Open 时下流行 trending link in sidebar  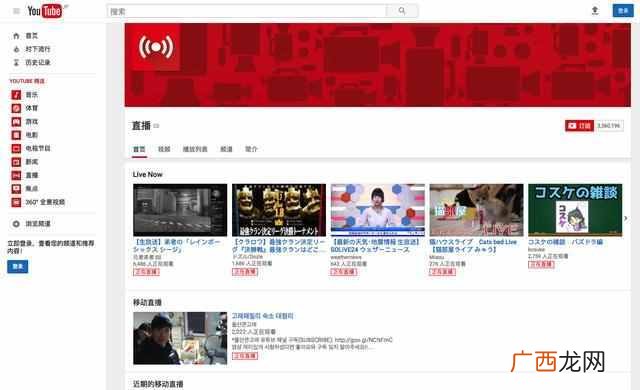click(x=38, y=49)
